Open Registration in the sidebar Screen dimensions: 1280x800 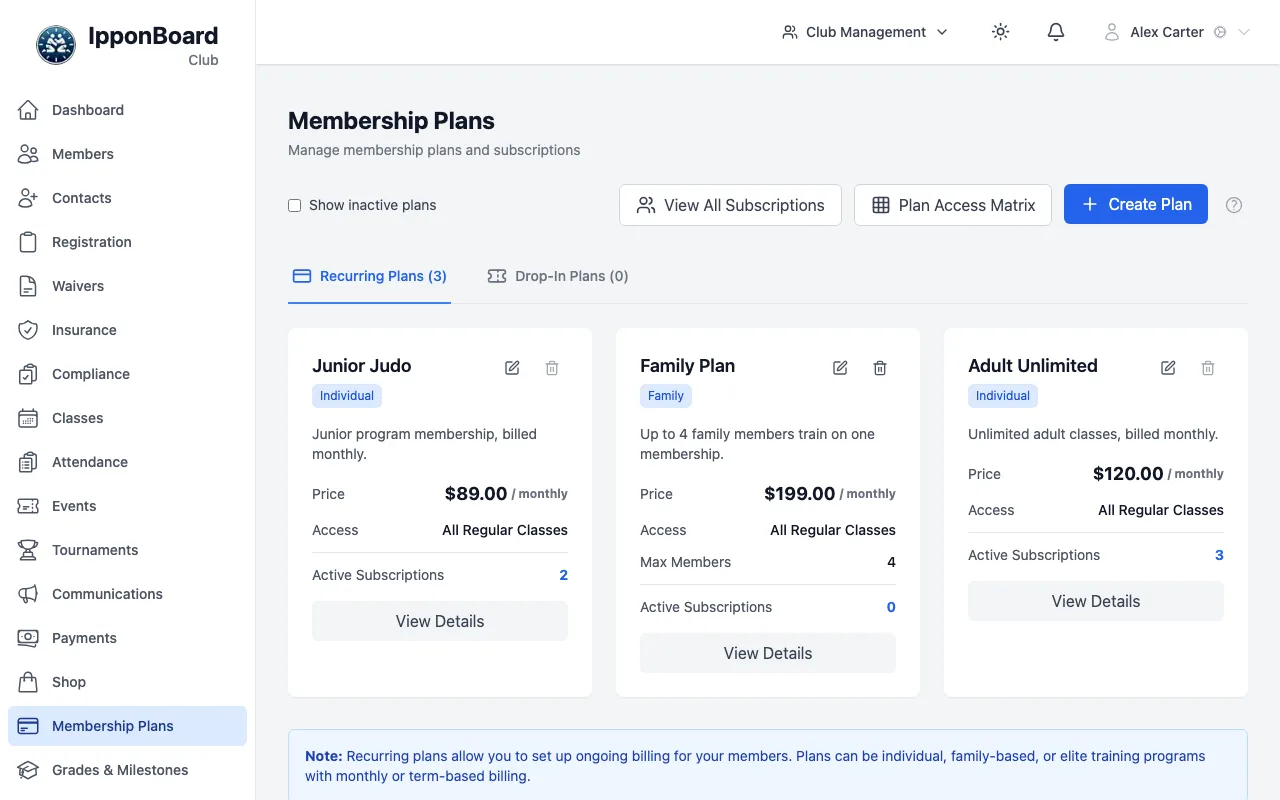(x=127, y=242)
